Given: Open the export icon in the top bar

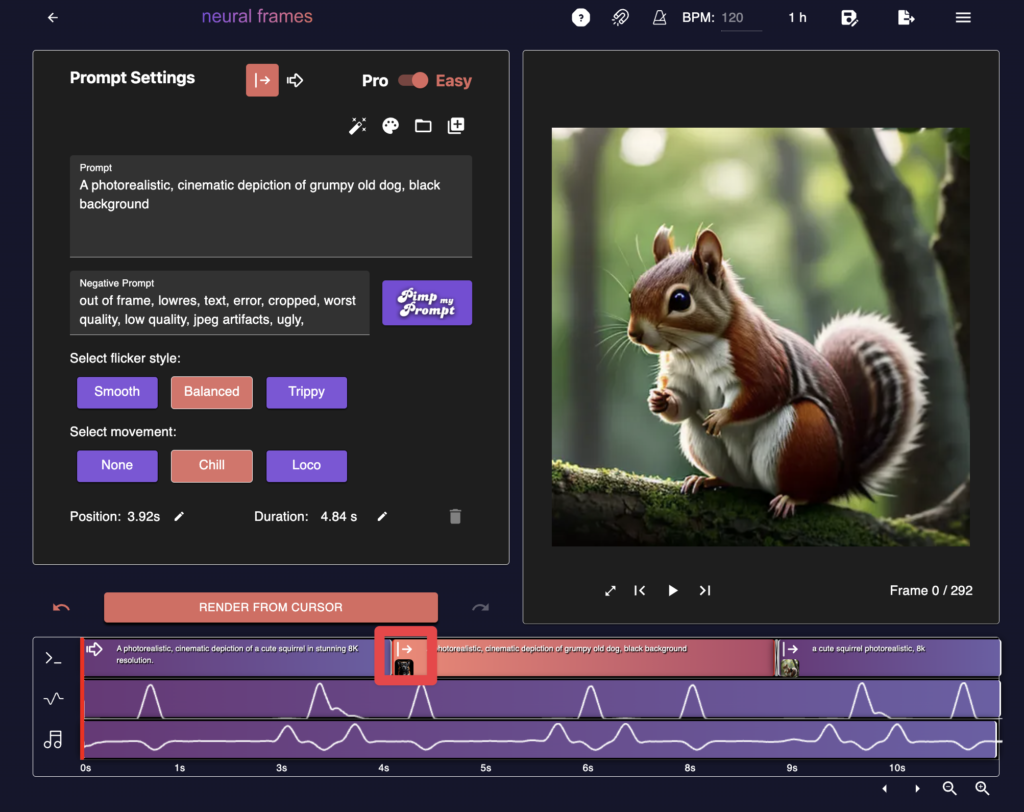Looking at the screenshot, I should coord(905,17).
